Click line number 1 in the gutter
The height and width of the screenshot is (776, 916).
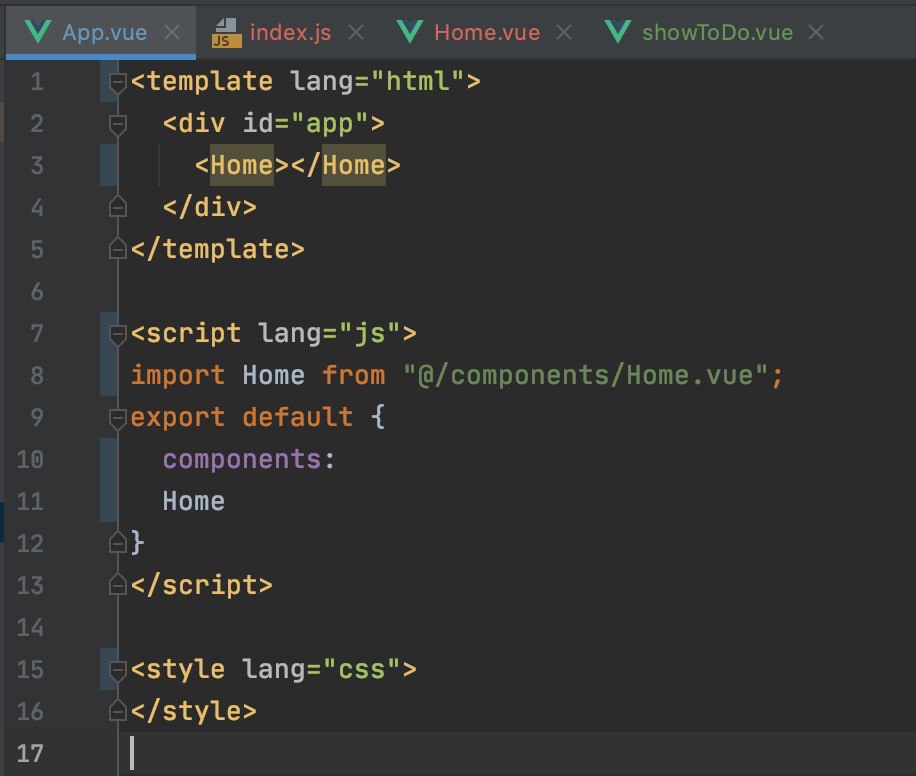click(x=37, y=82)
